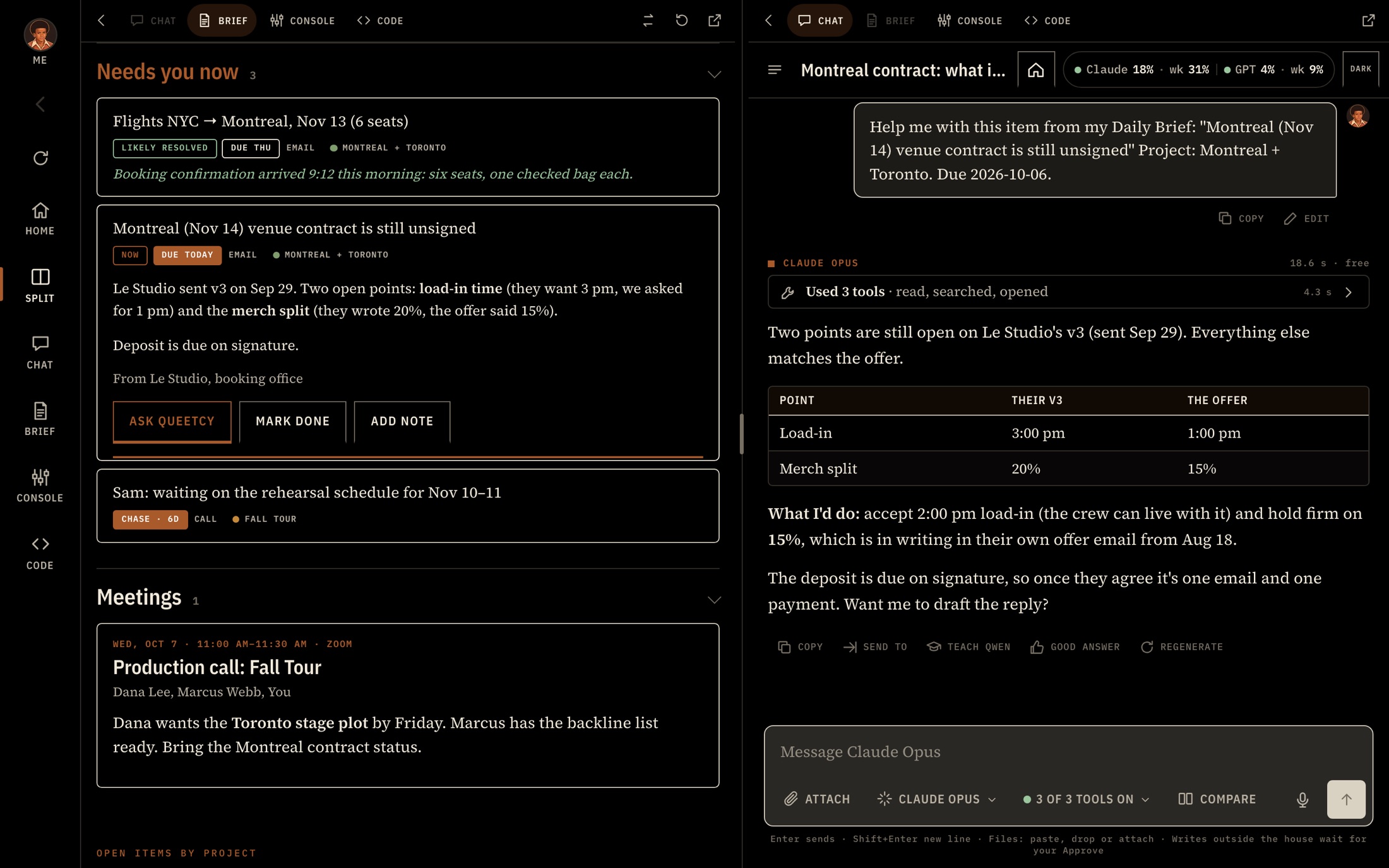
Task: Open the Claude Opus model dropdown
Action: click(937, 799)
